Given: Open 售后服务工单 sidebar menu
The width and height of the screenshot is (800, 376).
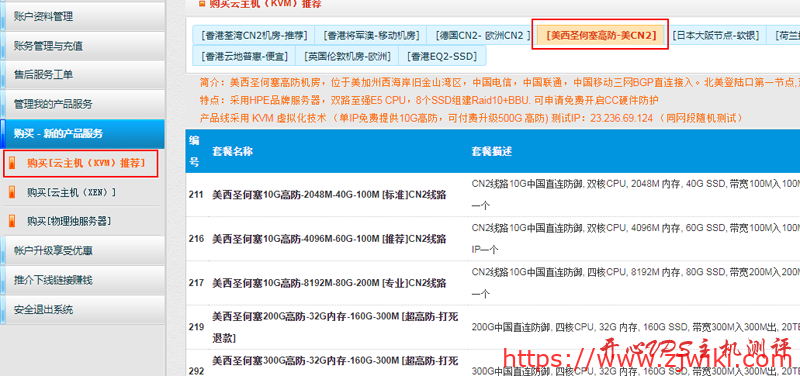Looking at the screenshot, I should click(x=82, y=75).
